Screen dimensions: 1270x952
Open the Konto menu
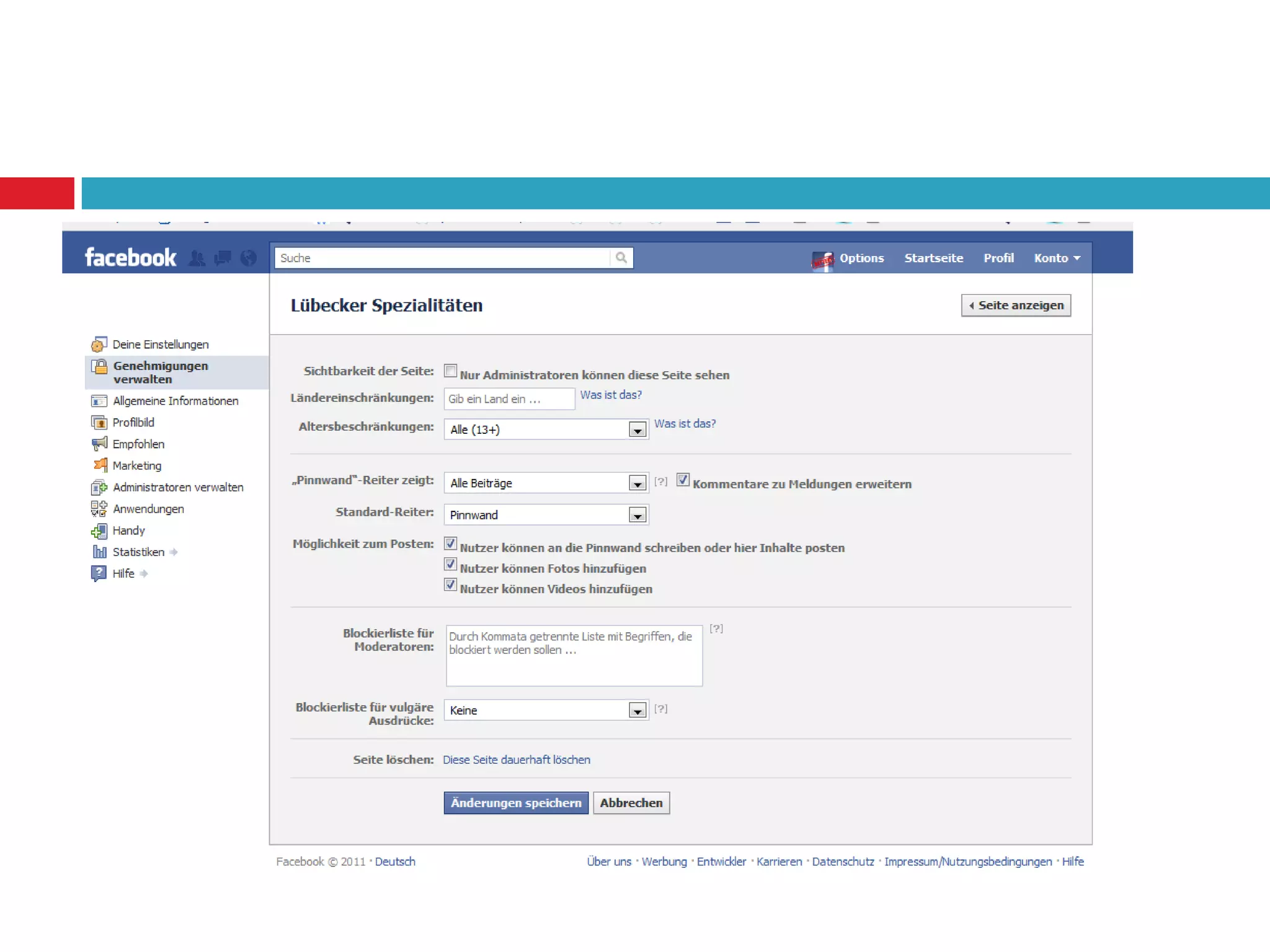(1057, 258)
